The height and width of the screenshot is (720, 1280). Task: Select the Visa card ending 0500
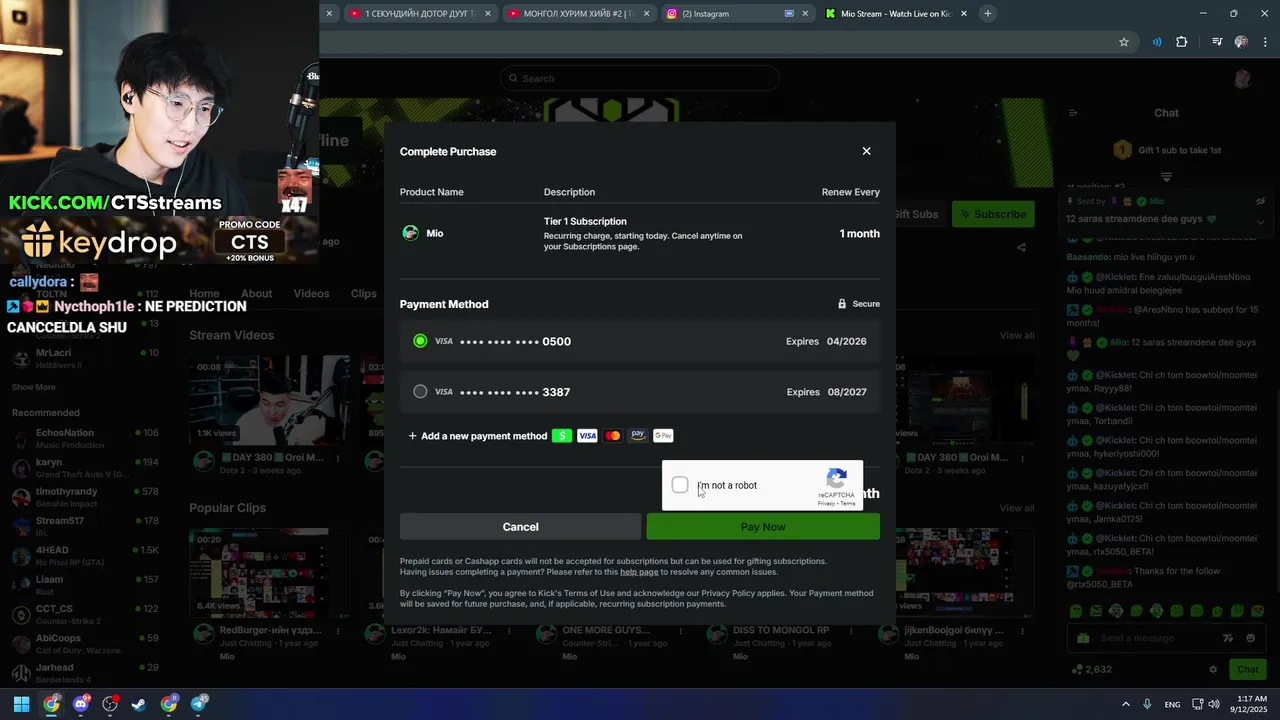[x=640, y=341]
